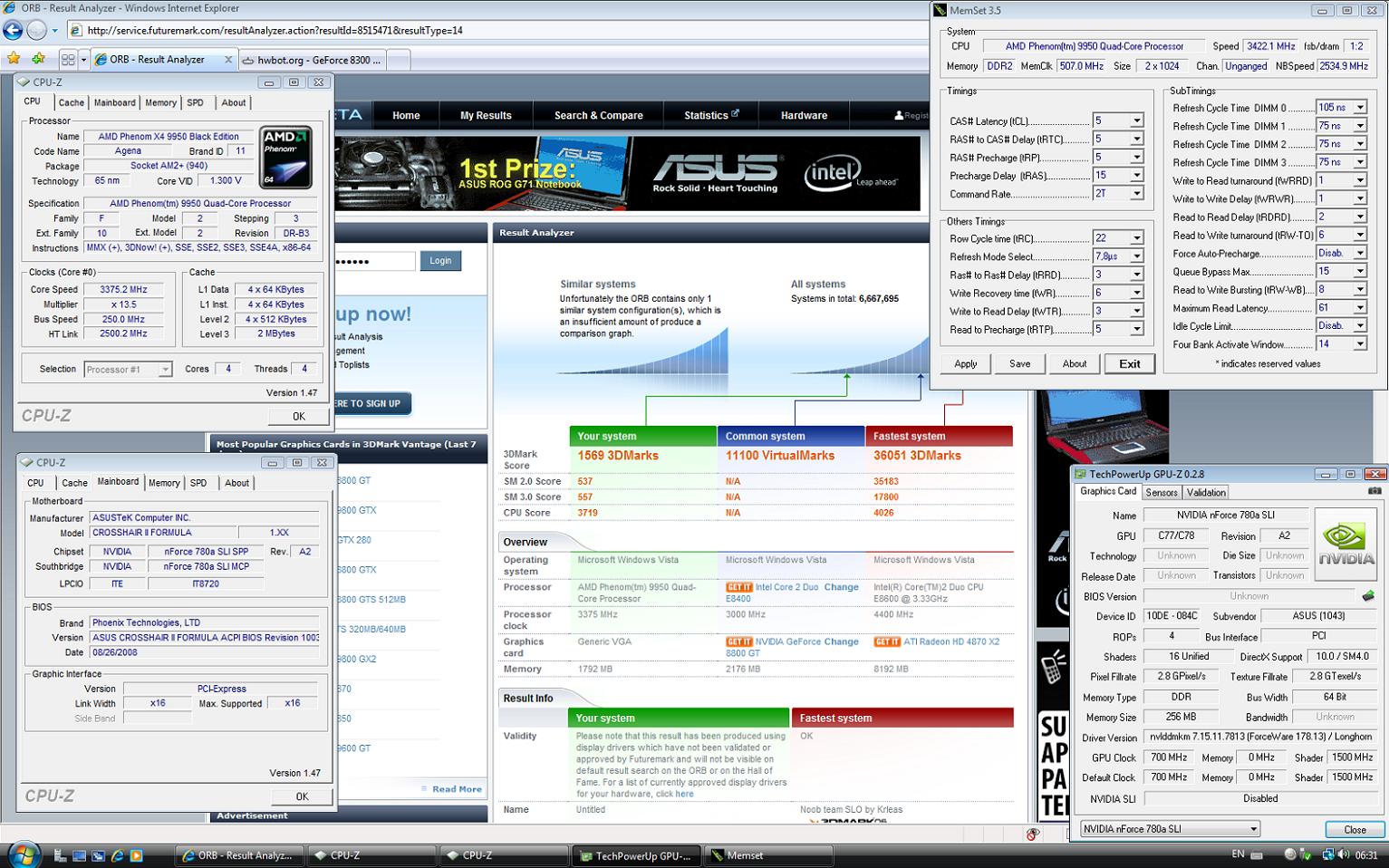This screenshot has width=1389, height=868.
Task: Switch to the Validation tab in GPU-Z
Action: 1206,492
